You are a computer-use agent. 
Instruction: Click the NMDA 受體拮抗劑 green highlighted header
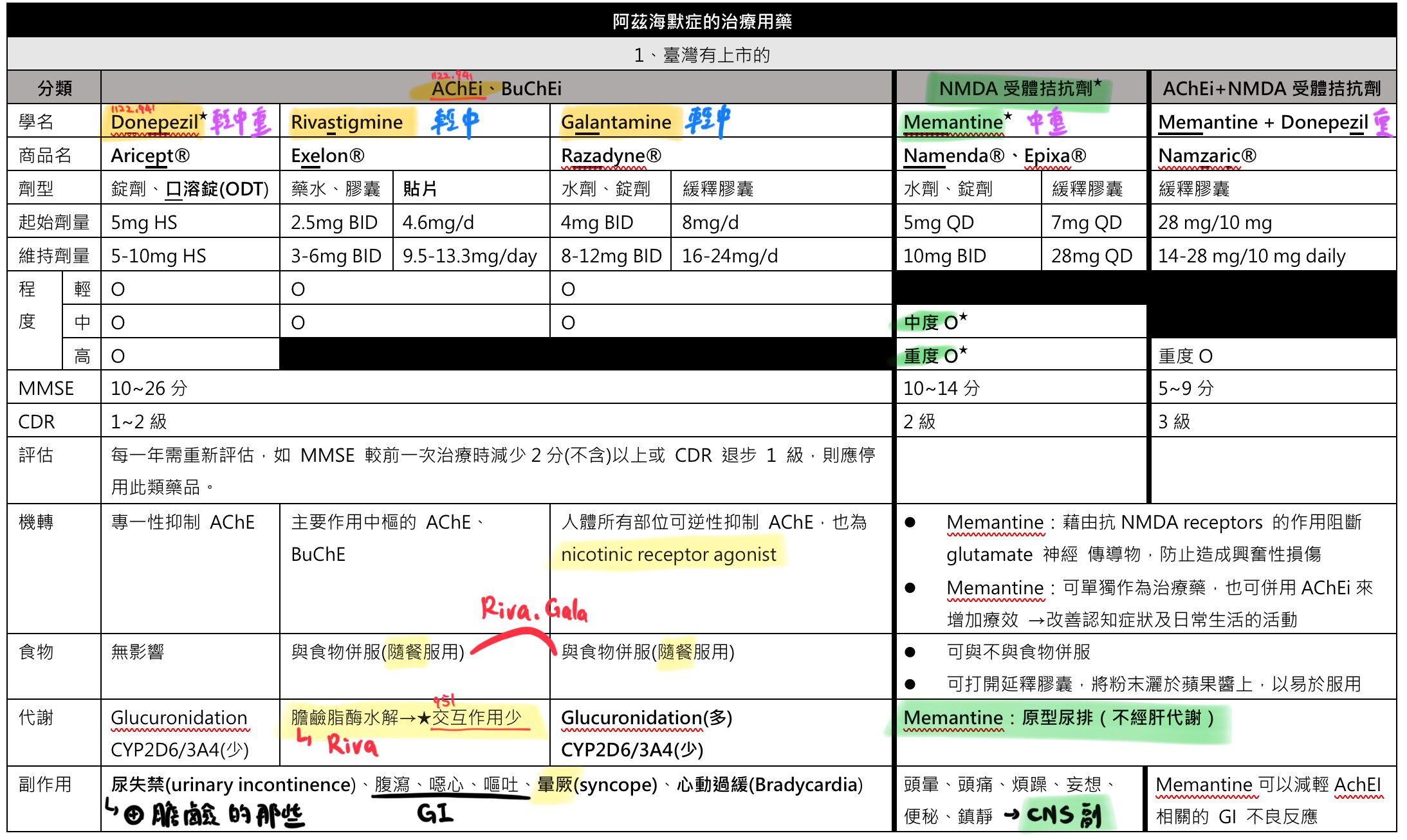coord(1020,88)
